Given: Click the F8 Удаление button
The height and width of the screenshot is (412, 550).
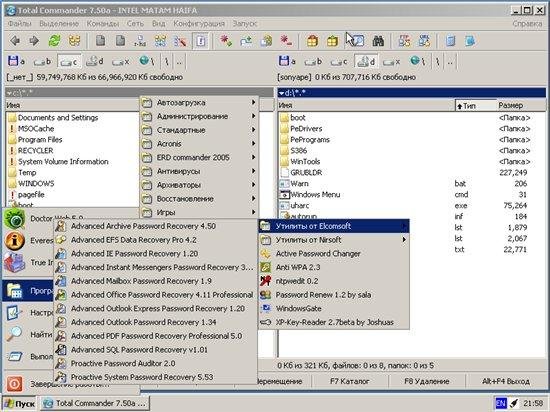Looking at the screenshot, I should (x=427, y=381).
